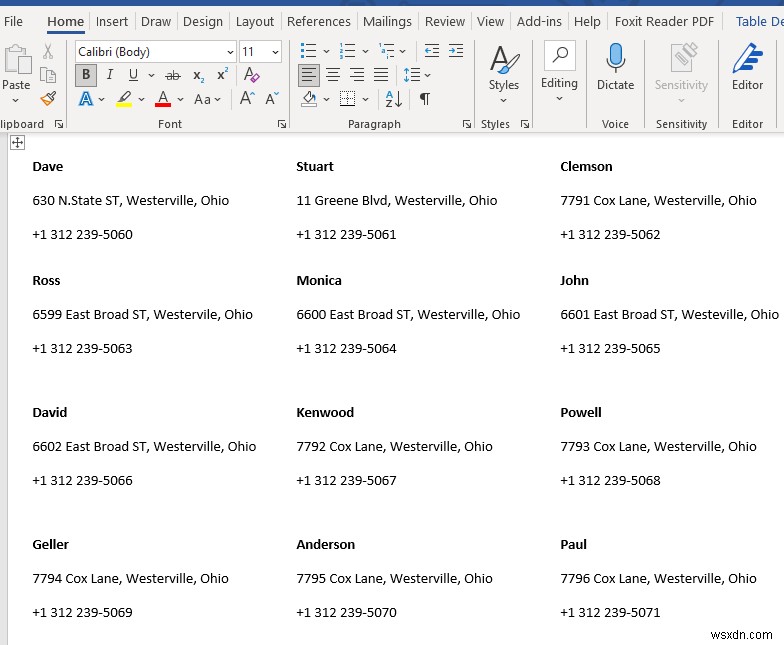784x645 pixels.
Task: Apply paragraph shading fill
Action: (310, 99)
